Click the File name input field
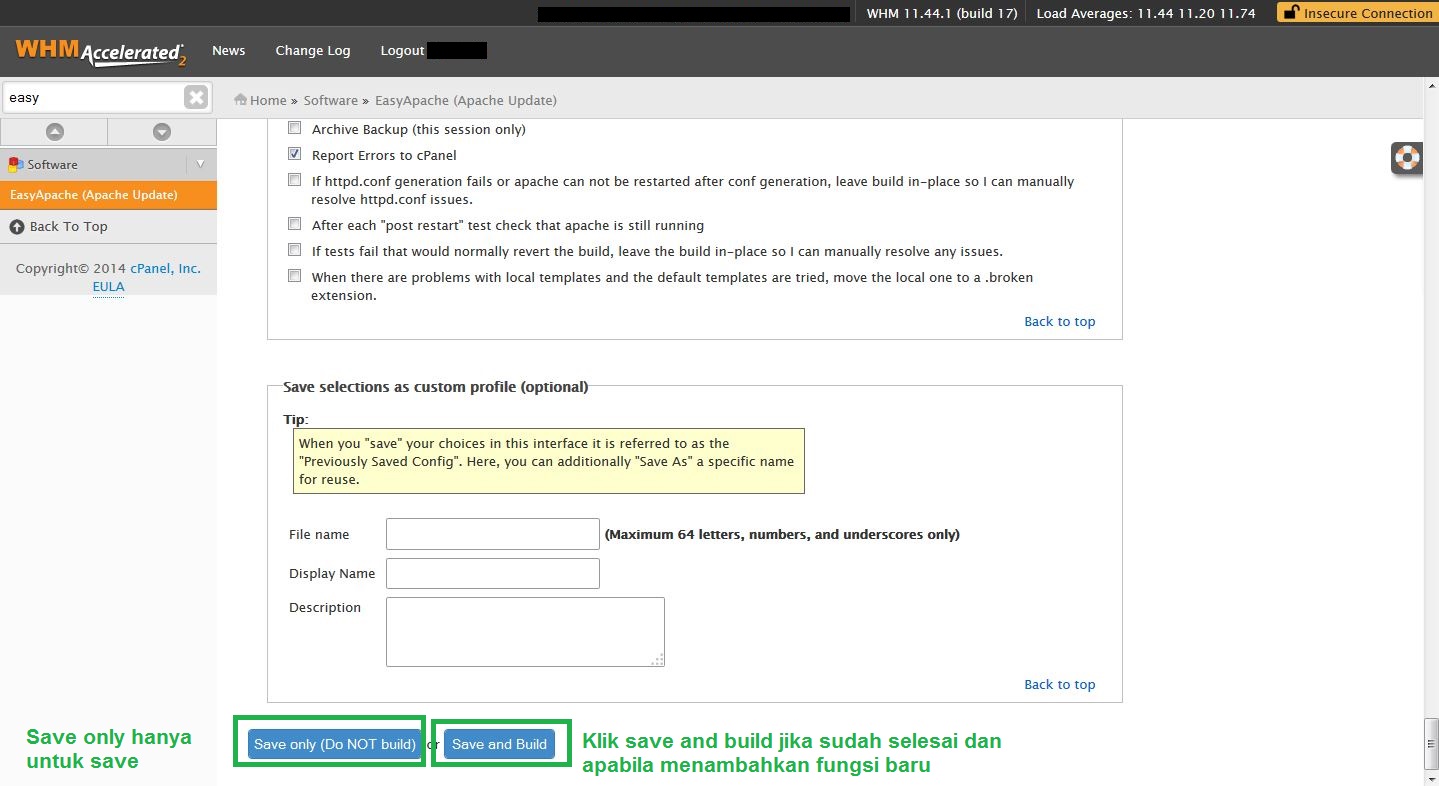1439x786 pixels. [x=492, y=534]
